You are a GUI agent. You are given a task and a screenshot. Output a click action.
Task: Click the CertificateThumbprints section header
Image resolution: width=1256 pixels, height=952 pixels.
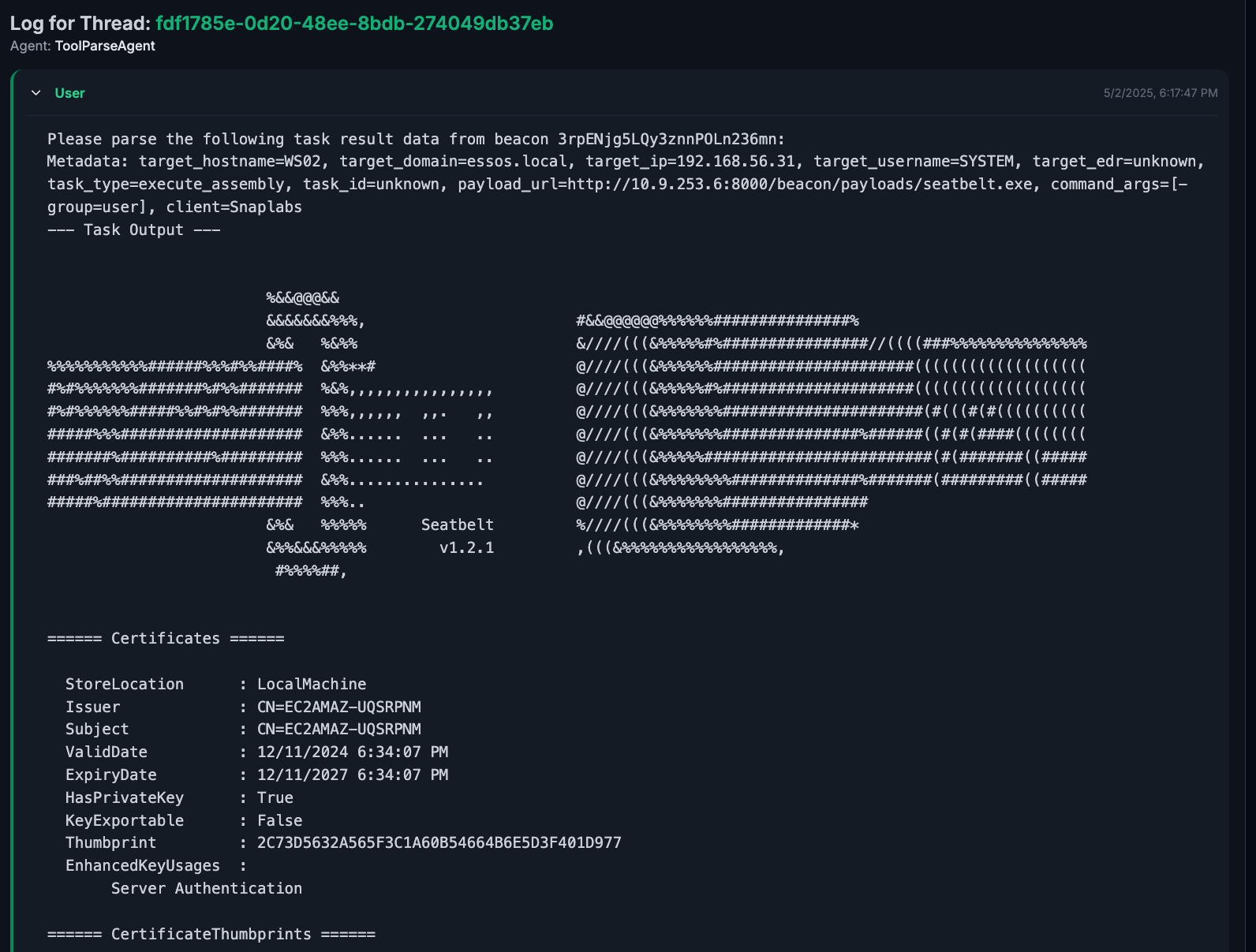click(x=211, y=934)
